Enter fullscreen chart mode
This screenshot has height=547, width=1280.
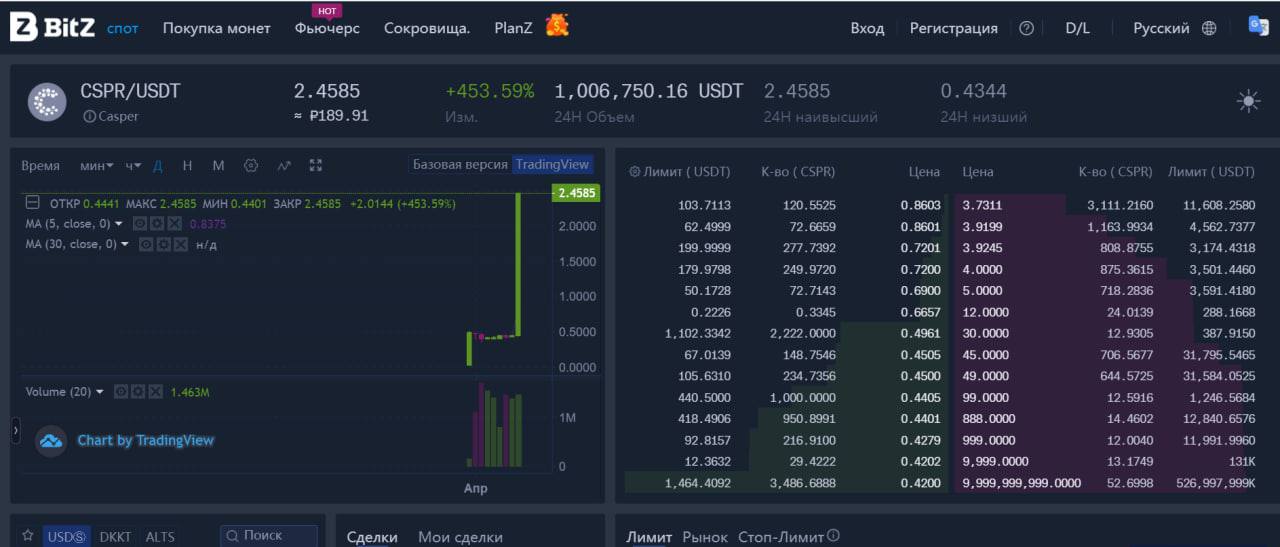pyautogui.click(x=316, y=165)
